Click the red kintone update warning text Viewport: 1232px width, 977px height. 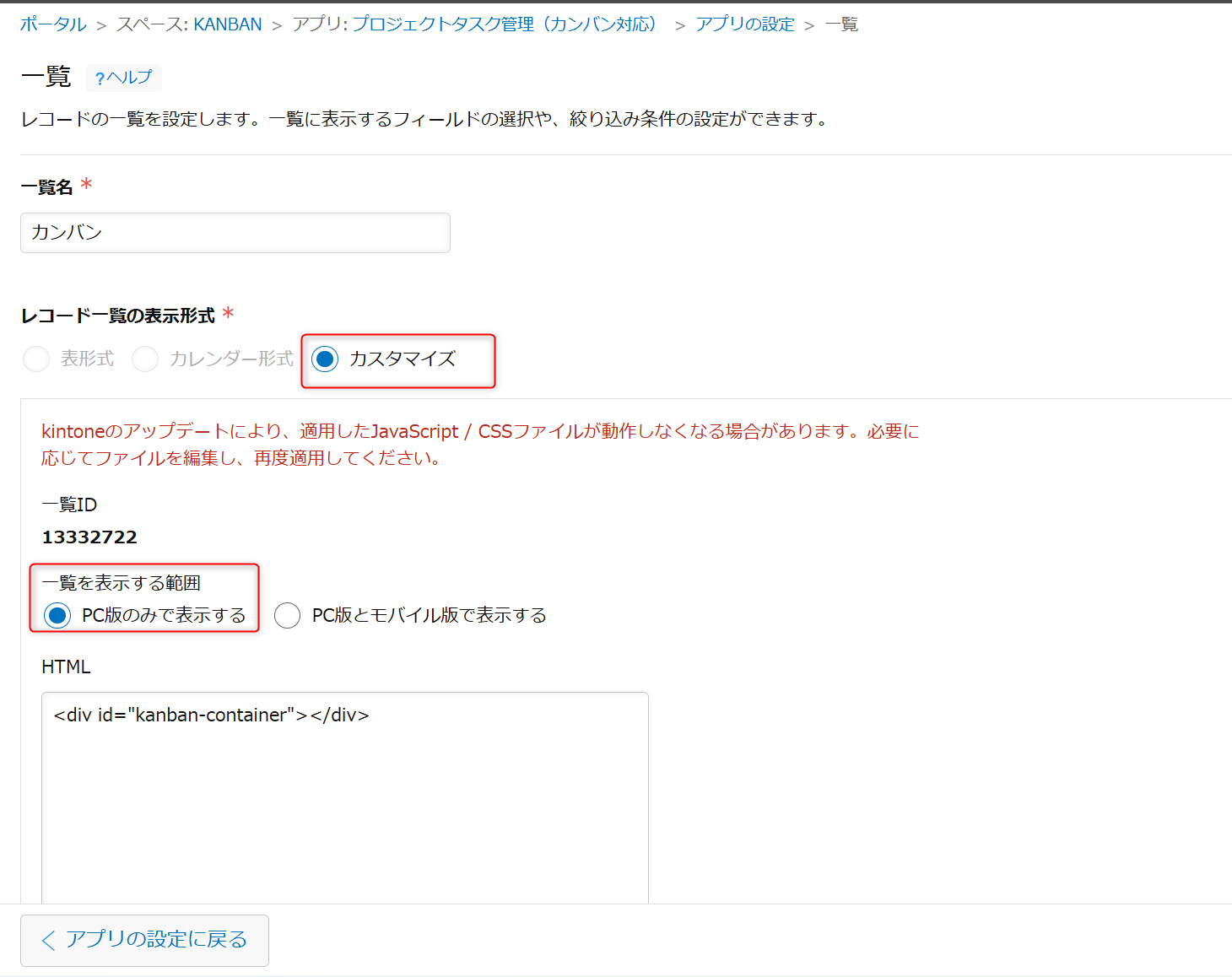click(x=480, y=445)
